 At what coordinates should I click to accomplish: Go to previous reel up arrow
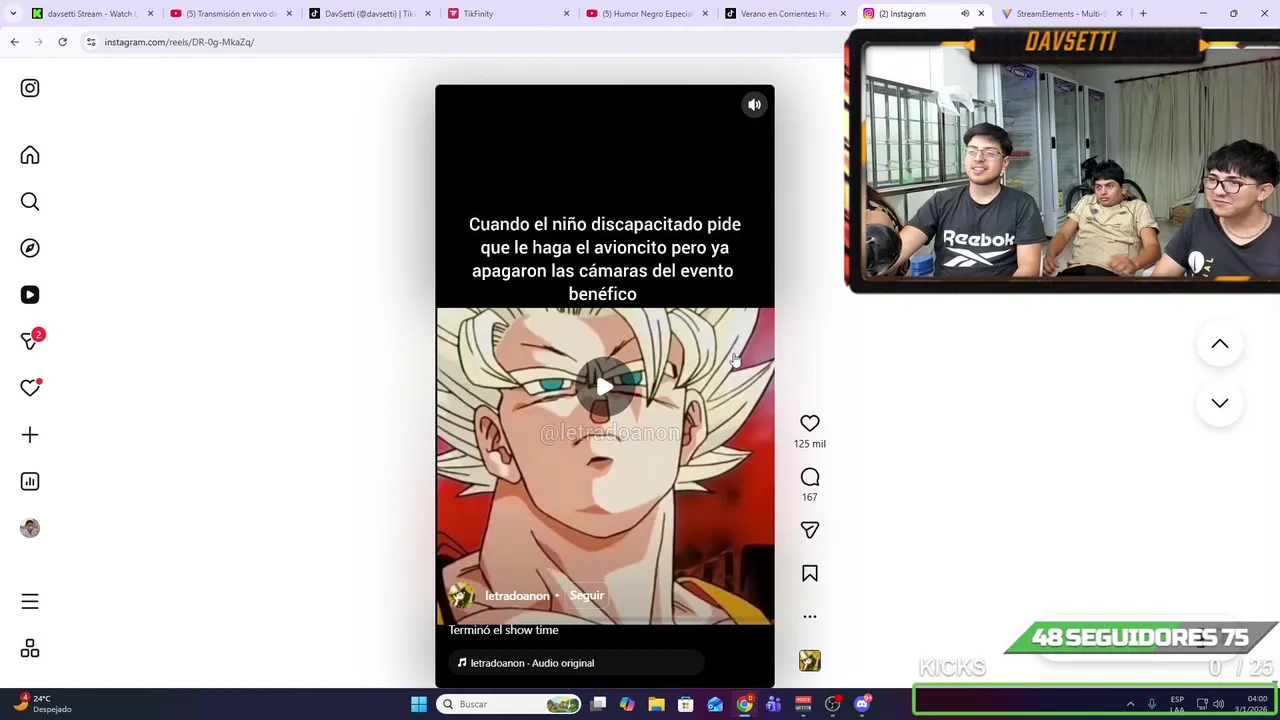1220,344
